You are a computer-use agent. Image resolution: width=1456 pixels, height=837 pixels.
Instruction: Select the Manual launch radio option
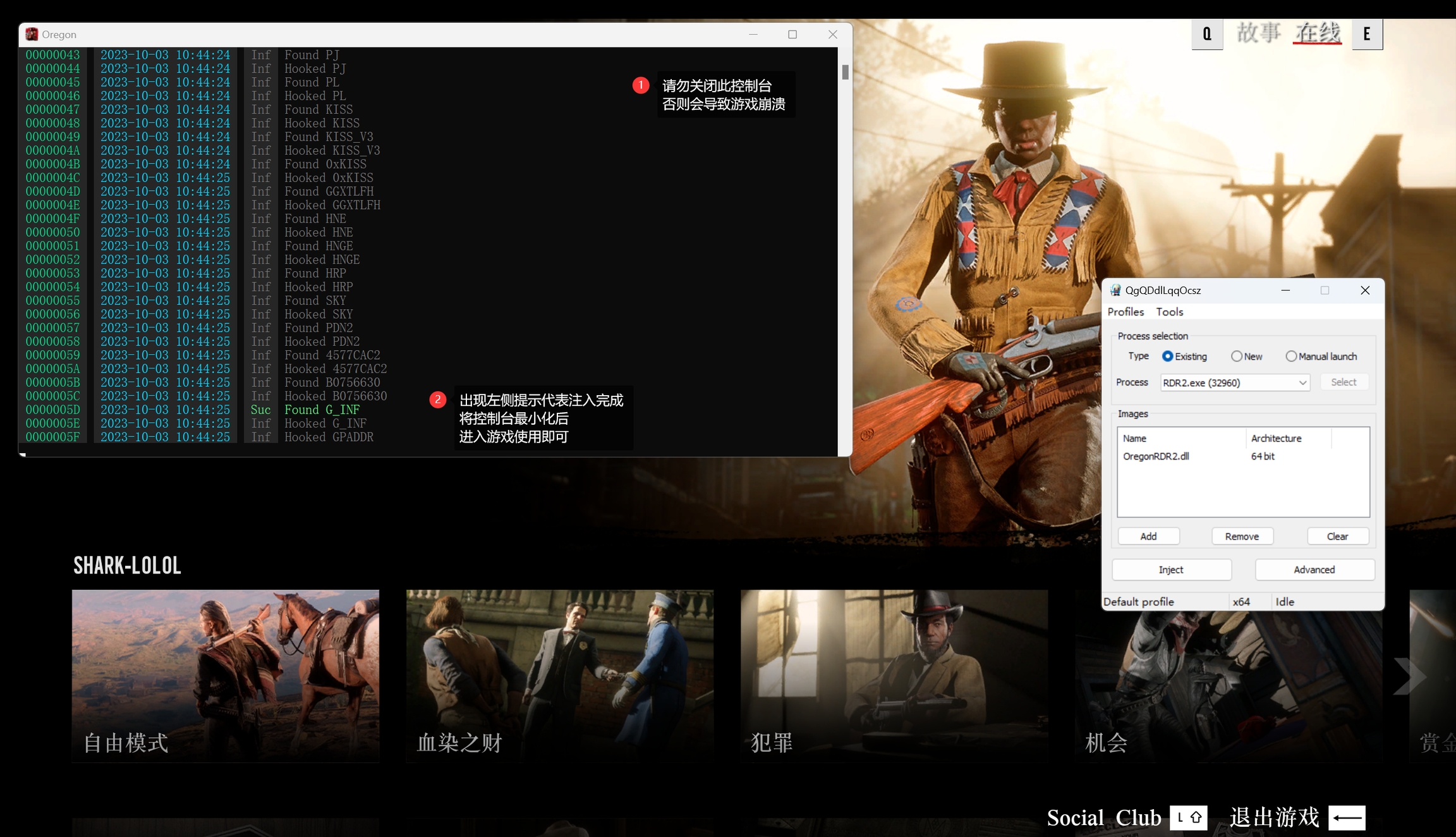point(1291,357)
